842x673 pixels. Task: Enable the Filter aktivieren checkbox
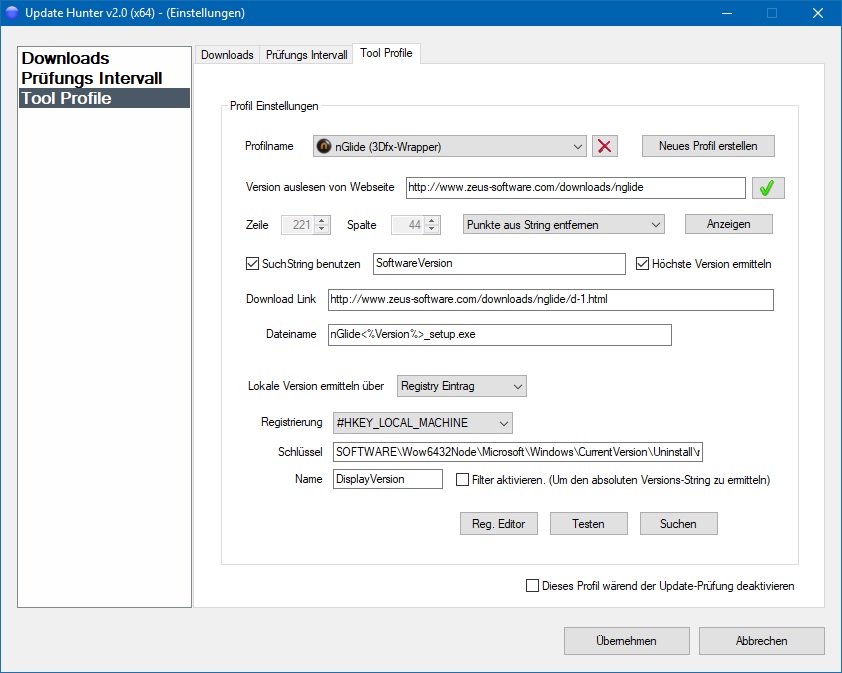pyautogui.click(x=462, y=480)
